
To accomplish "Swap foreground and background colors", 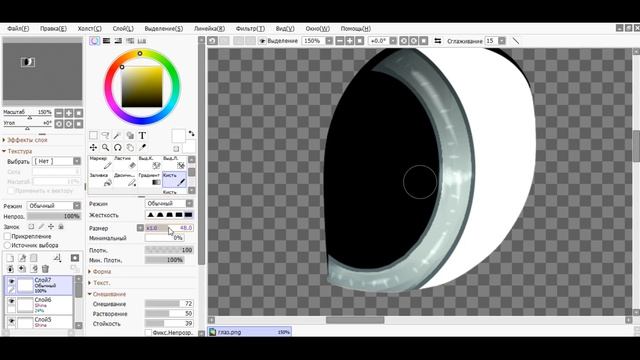I will 191,133.
